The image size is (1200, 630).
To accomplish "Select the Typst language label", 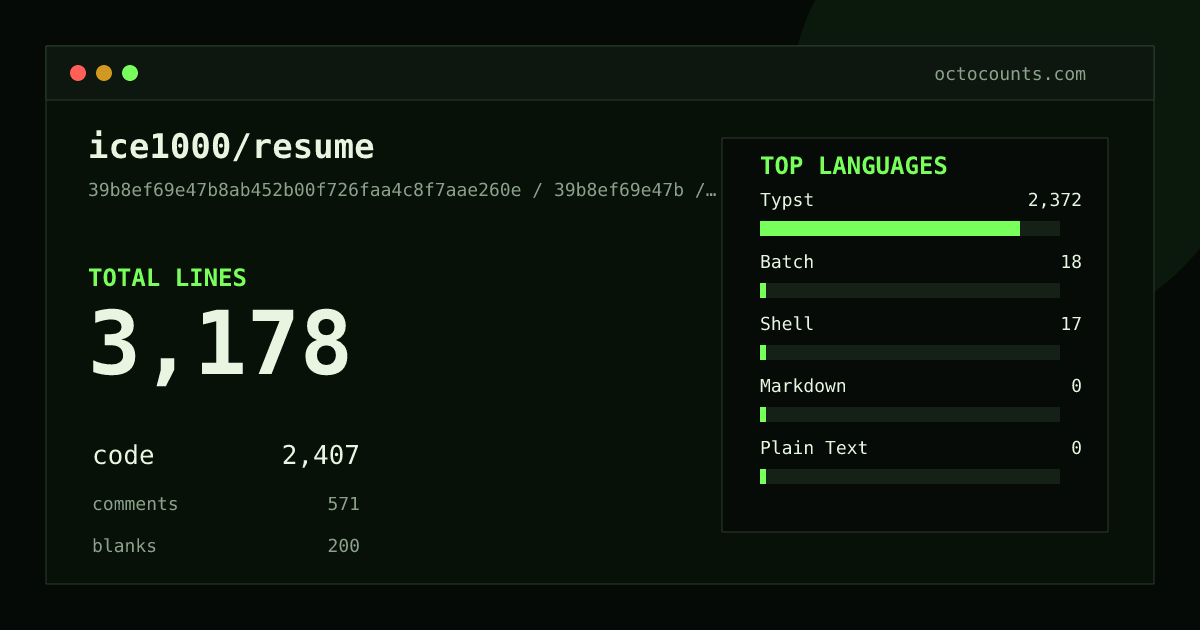I will pyautogui.click(x=787, y=200).
